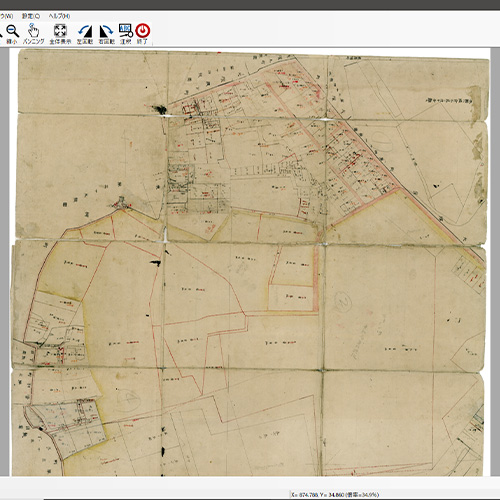Open the partially visible ウィンドウ (W) menu
The image size is (500, 500).
point(6,16)
